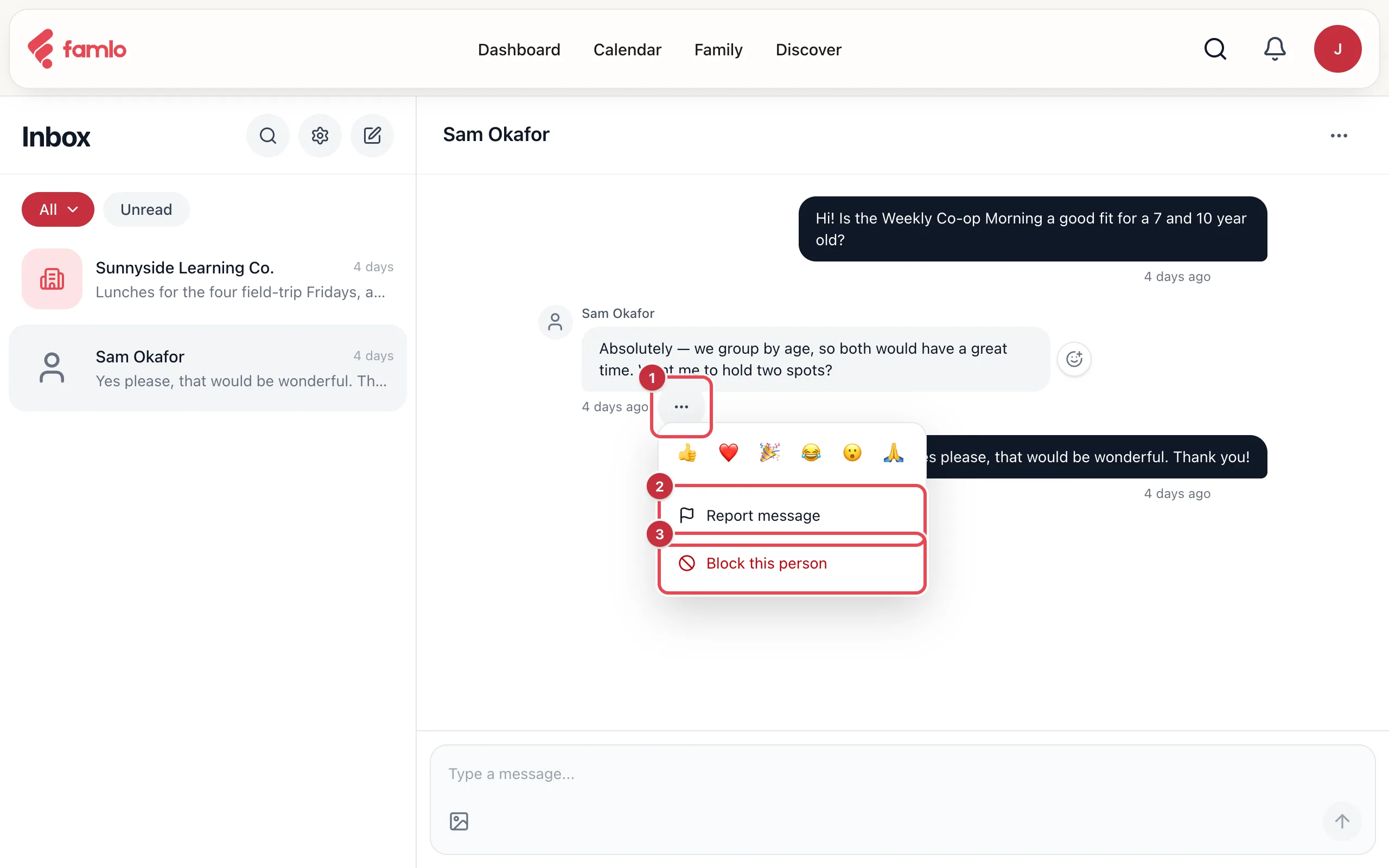Open Sunnyside Learning Co. conversation
Image resolution: width=1389 pixels, height=868 pixels.
(x=208, y=279)
